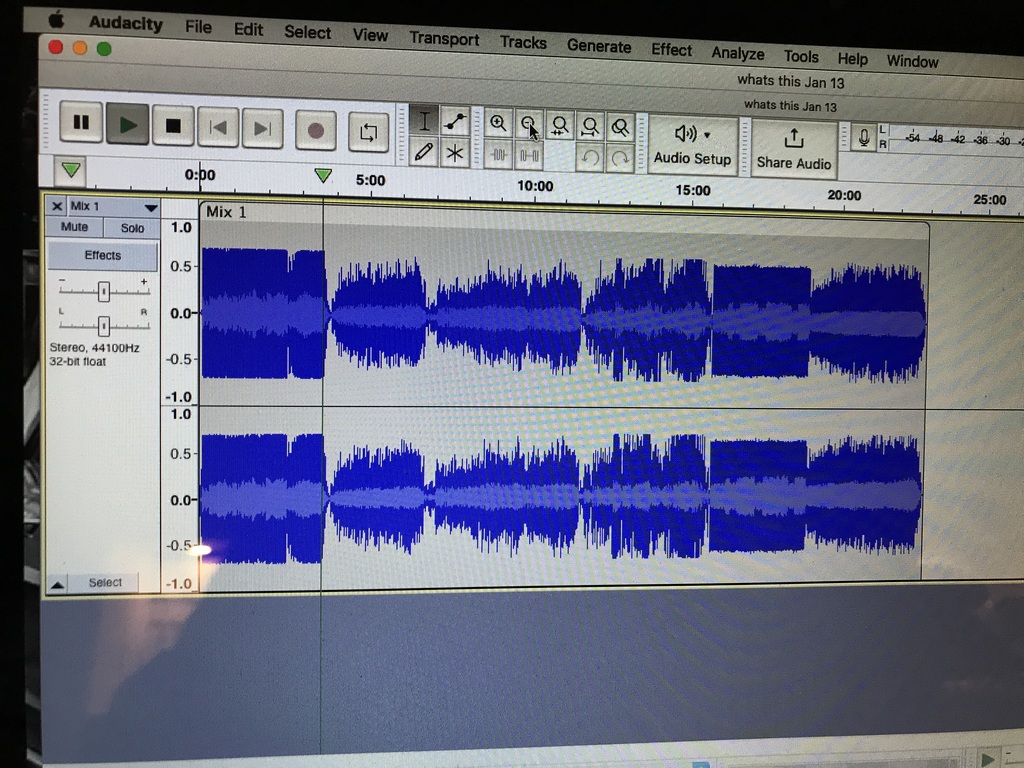Image resolution: width=1024 pixels, height=768 pixels.
Task: Open the Generate menu
Action: point(599,46)
